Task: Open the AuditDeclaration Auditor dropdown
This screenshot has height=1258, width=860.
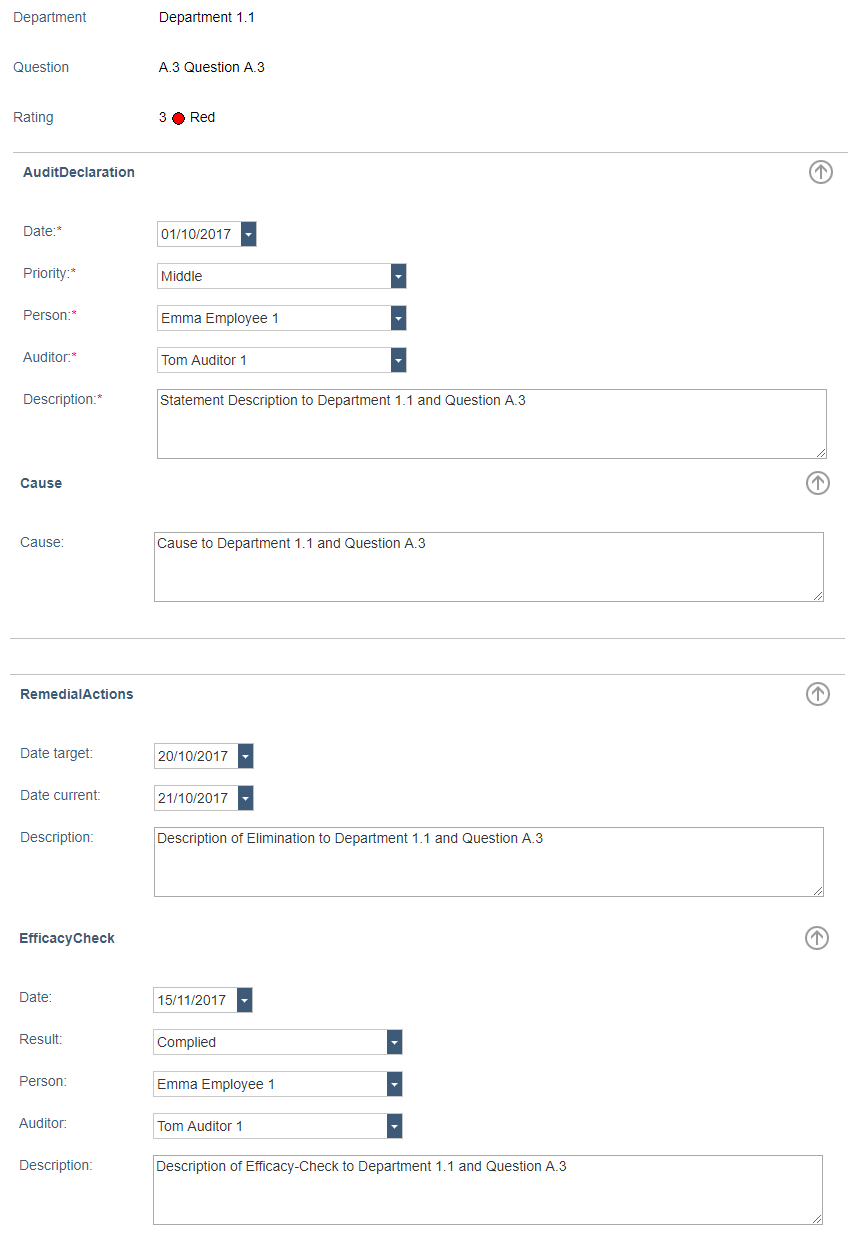Action: pyautogui.click(x=398, y=360)
